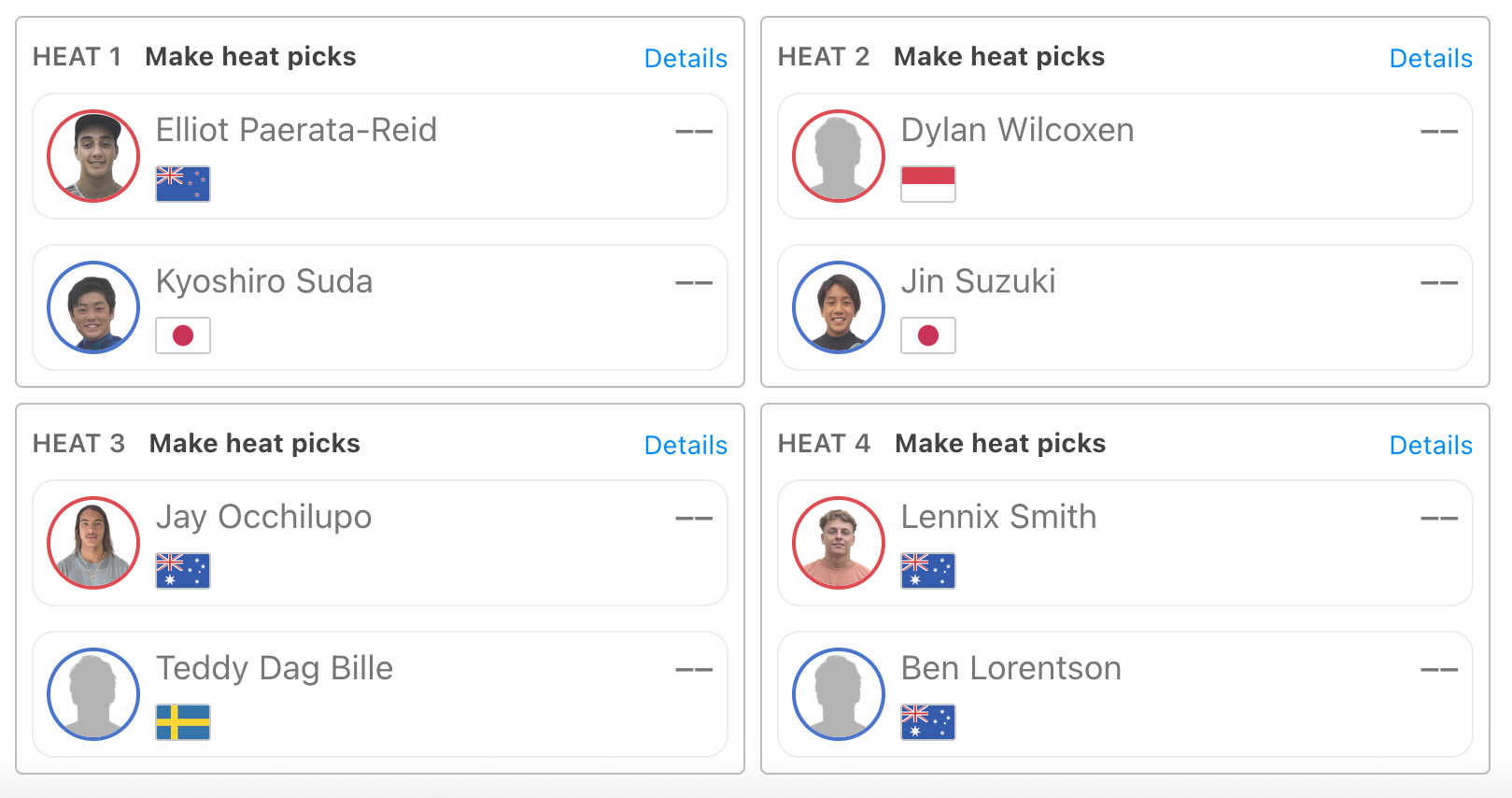Viewport: 1512px width, 798px height.
Task: Click the Sweden flag under Teddy Dag Bille
Action: click(183, 722)
